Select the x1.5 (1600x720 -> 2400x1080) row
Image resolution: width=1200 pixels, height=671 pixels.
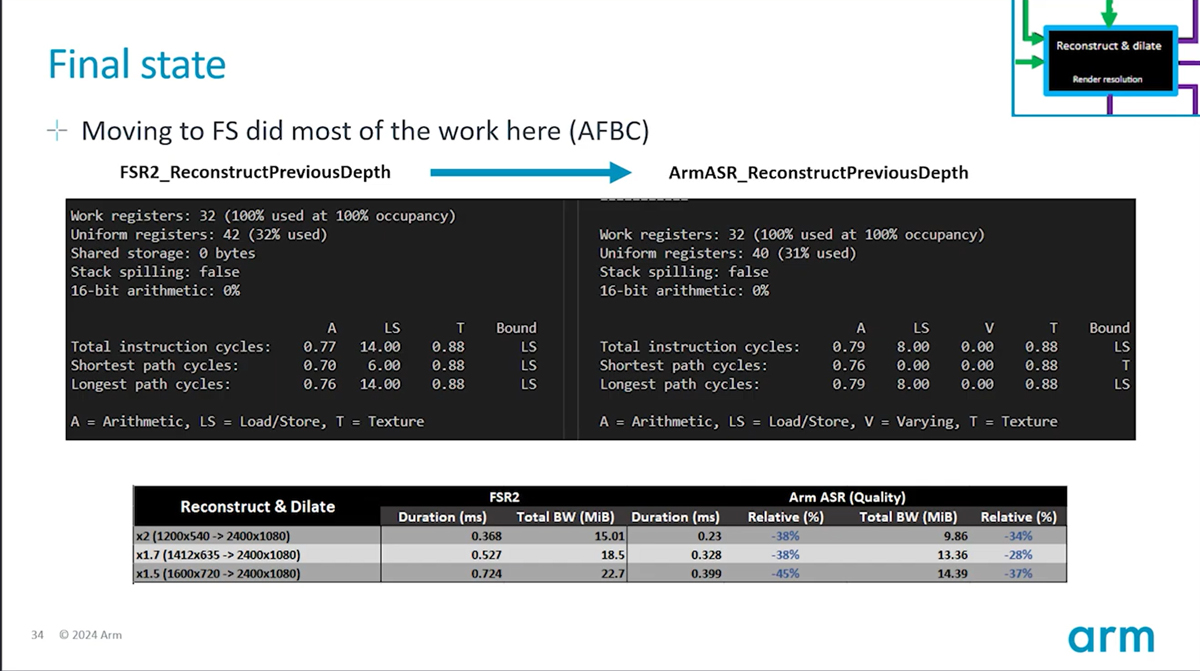tap(218, 573)
